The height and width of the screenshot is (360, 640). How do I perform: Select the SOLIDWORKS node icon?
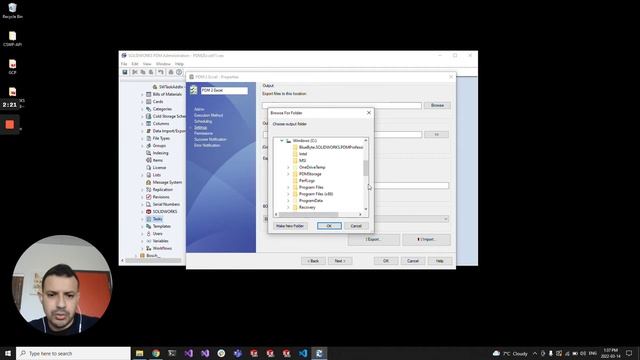pyautogui.click(x=149, y=212)
